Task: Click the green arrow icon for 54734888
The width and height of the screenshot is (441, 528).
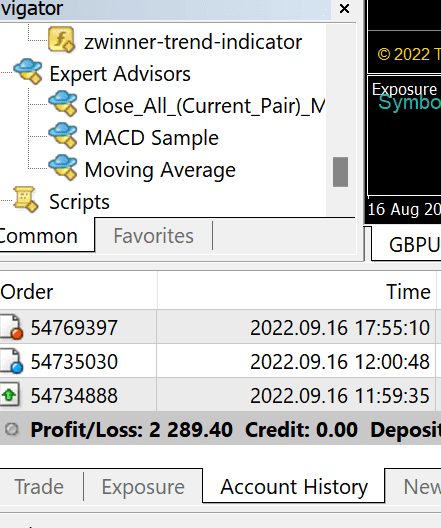Action: click(9, 395)
